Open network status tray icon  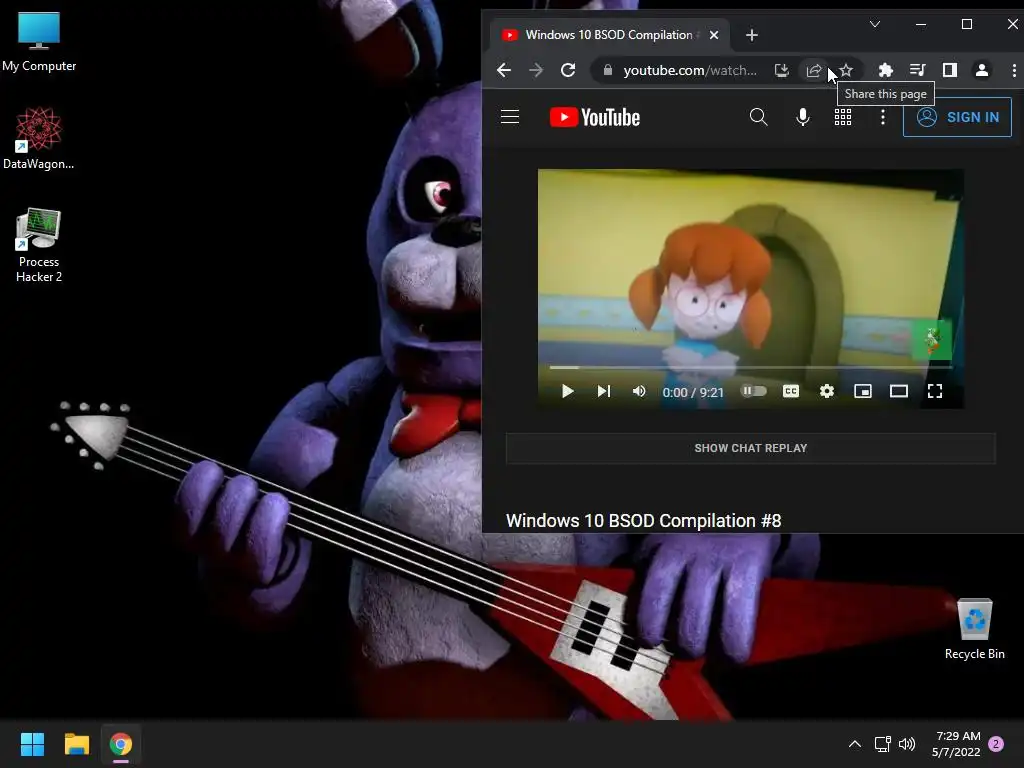click(882, 744)
